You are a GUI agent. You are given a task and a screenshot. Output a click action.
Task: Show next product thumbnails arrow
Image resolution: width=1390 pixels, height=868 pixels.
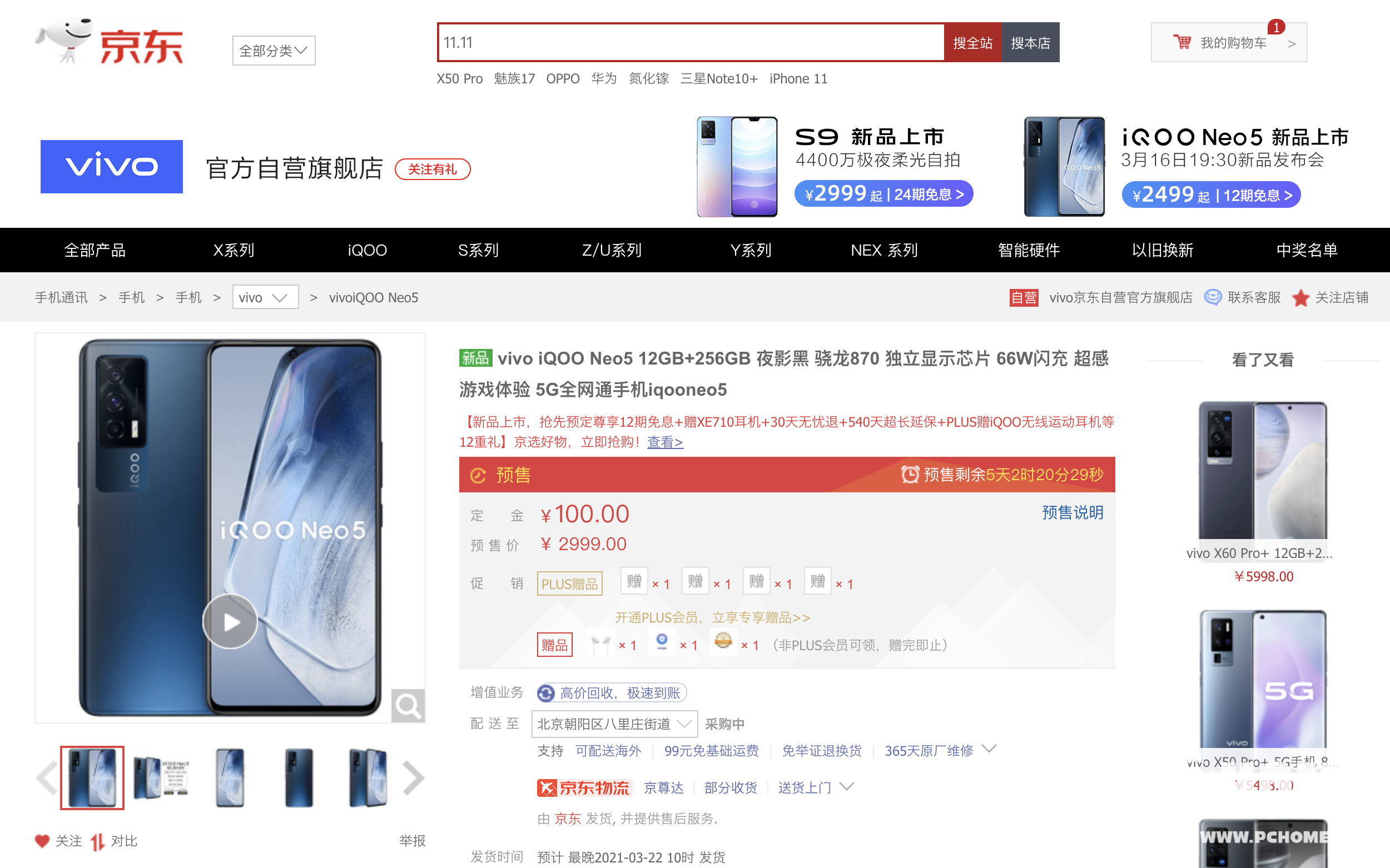[413, 778]
